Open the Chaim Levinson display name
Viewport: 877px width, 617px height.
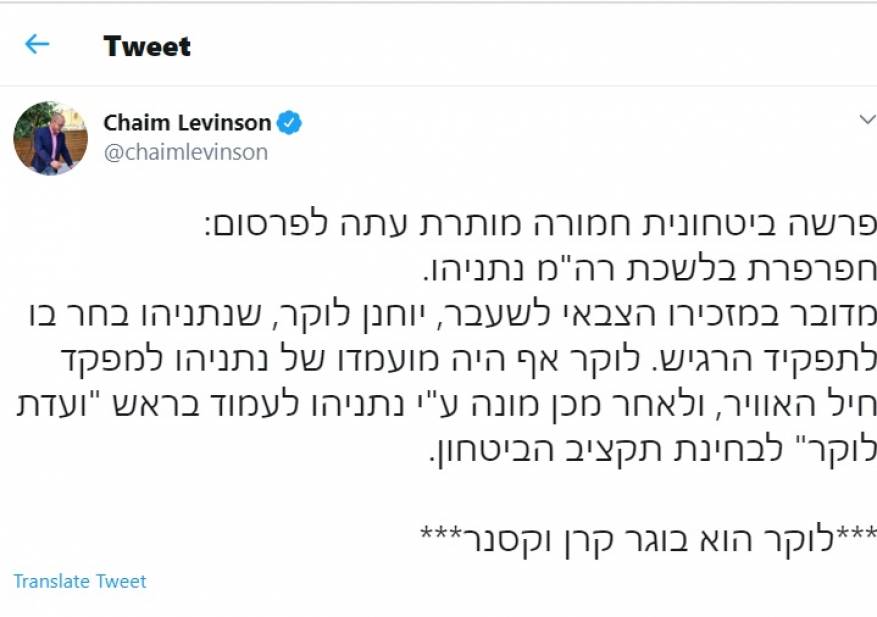pyautogui.click(x=187, y=123)
